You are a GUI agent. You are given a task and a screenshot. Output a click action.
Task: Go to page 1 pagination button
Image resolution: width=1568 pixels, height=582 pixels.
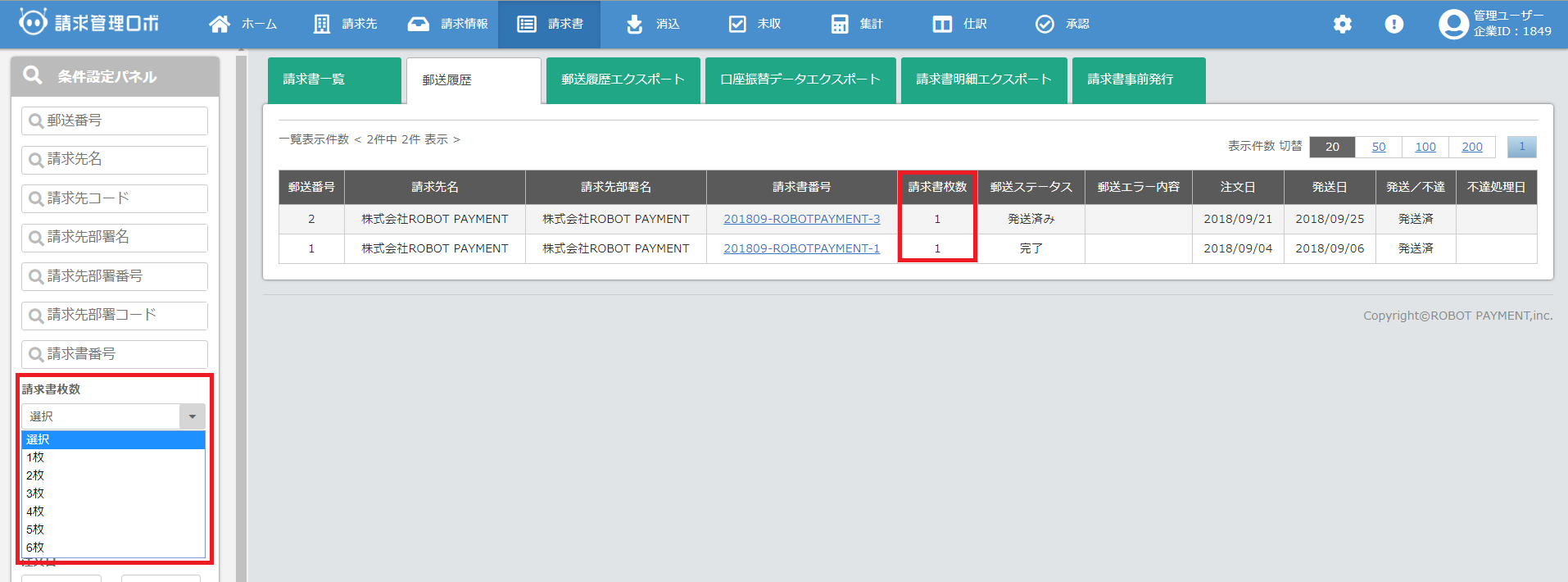click(x=1521, y=147)
